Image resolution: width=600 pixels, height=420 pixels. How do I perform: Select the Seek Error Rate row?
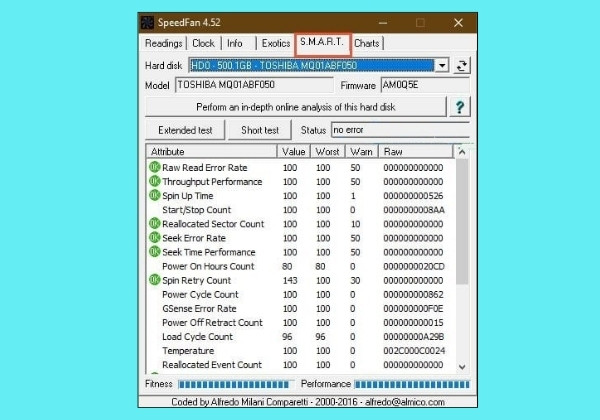pyautogui.click(x=301, y=238)
